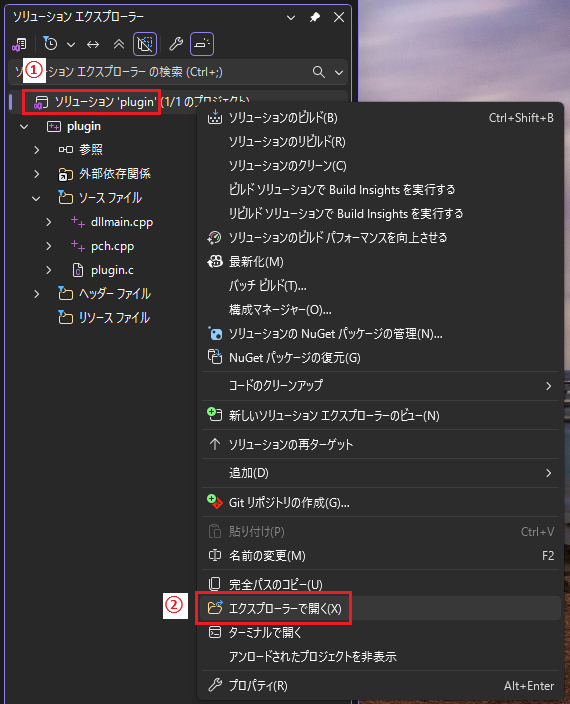The height and width of the screenshot is (704, 570).
Task: Collapse the ソース ファイル folder
Action: pyautogui.click(x=36, y=198)
